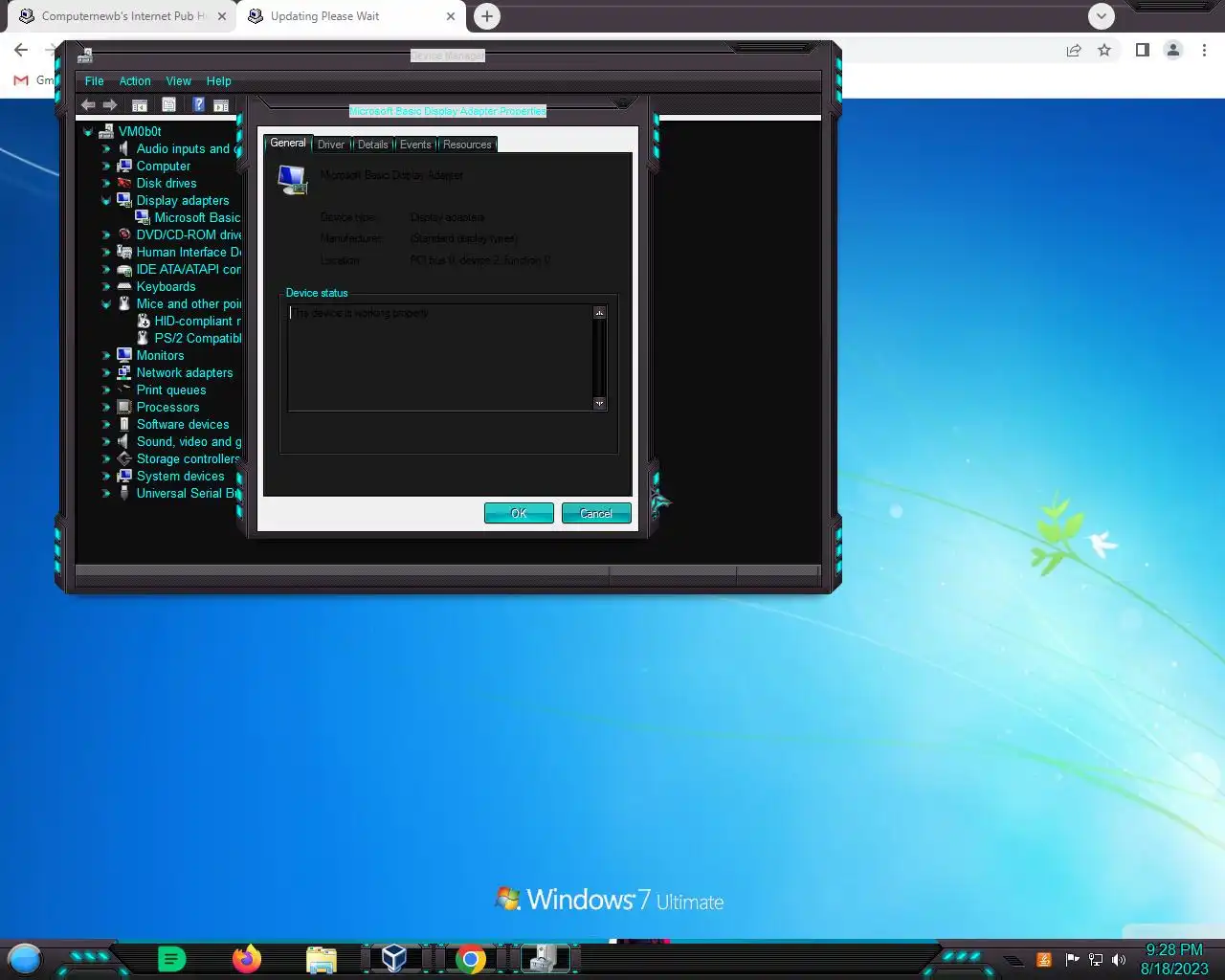Switch to the Driver tab
This screenshot has height=980, width=1225.
click(x=331, y=145)
